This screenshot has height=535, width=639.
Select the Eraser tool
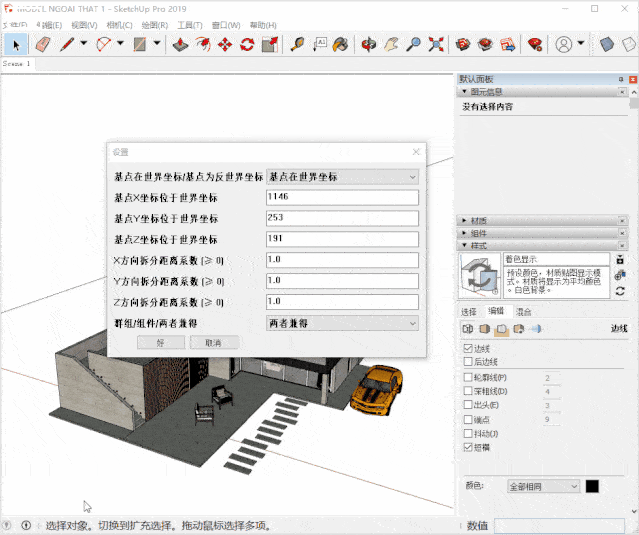click(x=43, y=44)
